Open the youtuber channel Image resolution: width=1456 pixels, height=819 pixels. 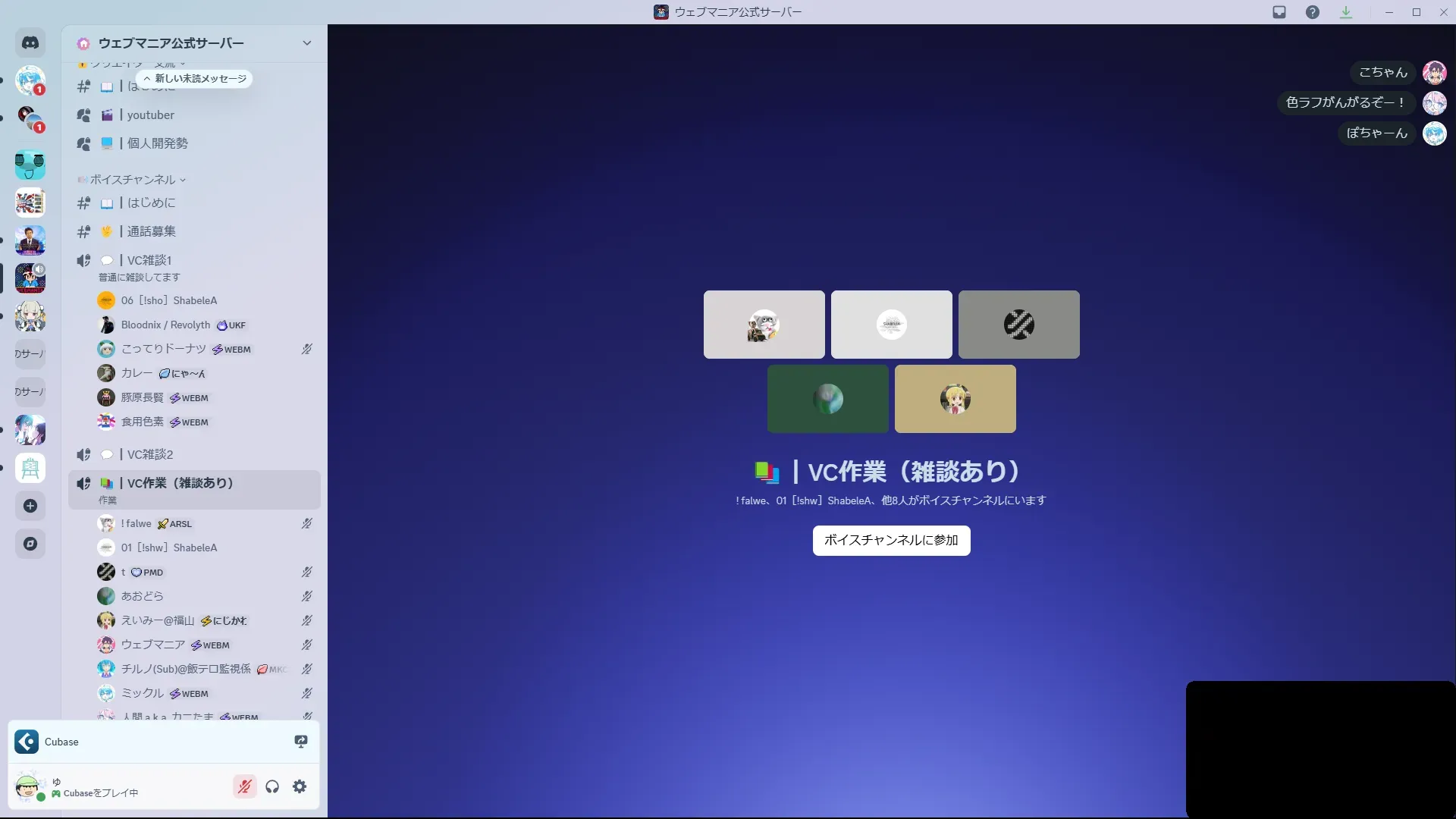point(151,115)
